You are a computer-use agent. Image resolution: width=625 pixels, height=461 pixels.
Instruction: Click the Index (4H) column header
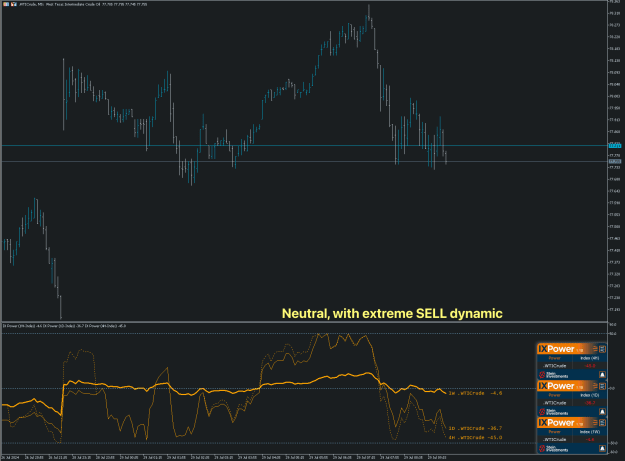(590, 358)
